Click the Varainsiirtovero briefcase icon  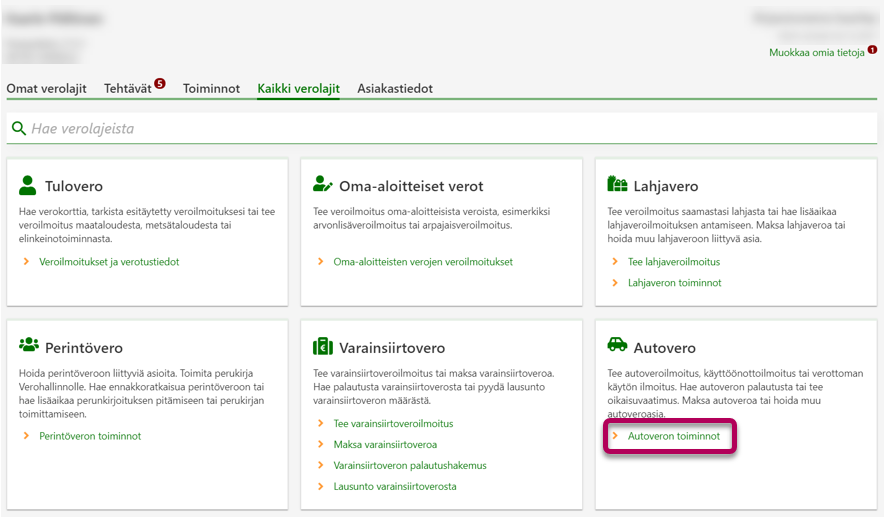coord(323,347)
